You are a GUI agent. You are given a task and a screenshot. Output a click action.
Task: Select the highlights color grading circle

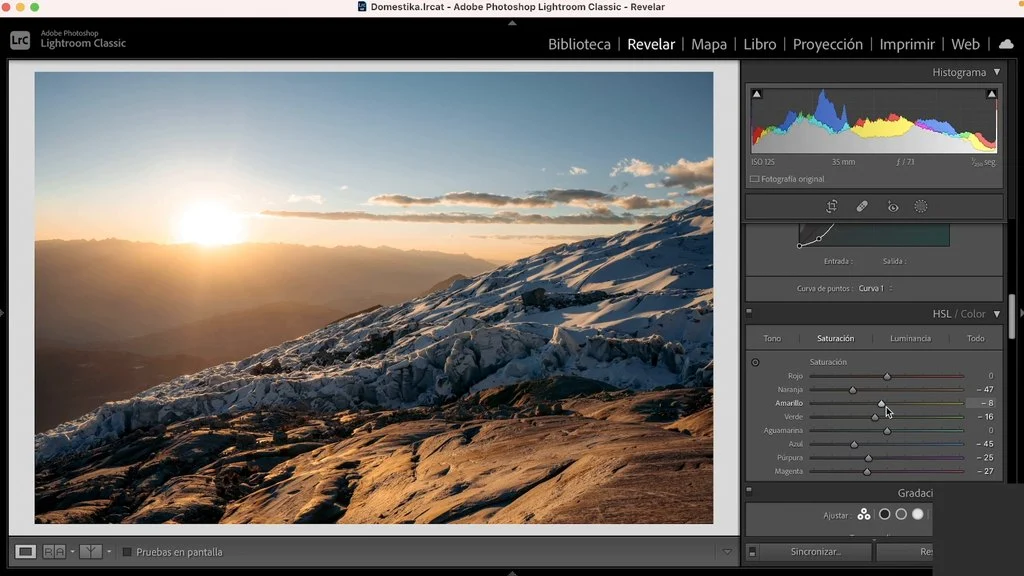[x=918, y=515]
